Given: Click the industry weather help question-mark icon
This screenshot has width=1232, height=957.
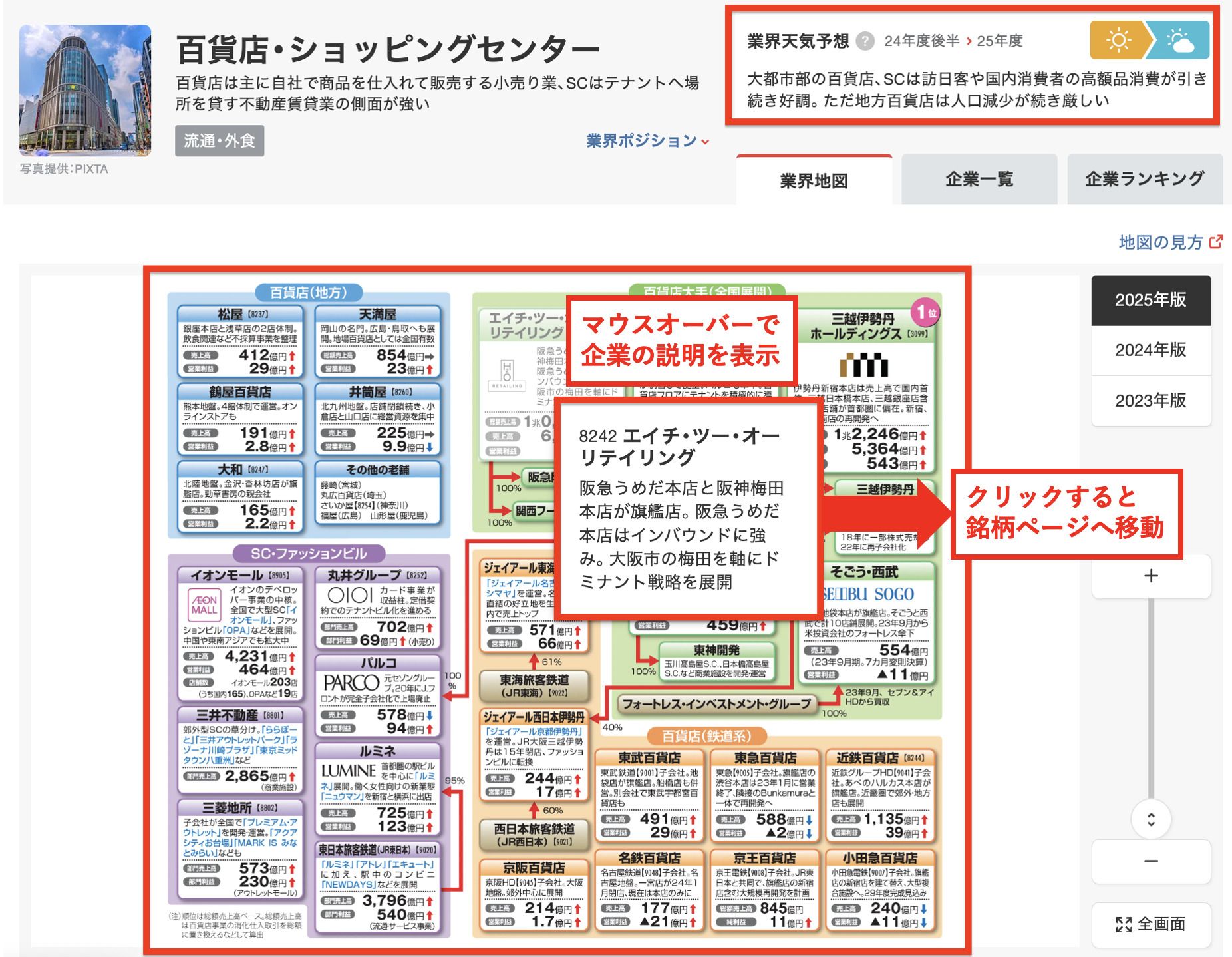Looking at the screenshot, I should (865, 41).
